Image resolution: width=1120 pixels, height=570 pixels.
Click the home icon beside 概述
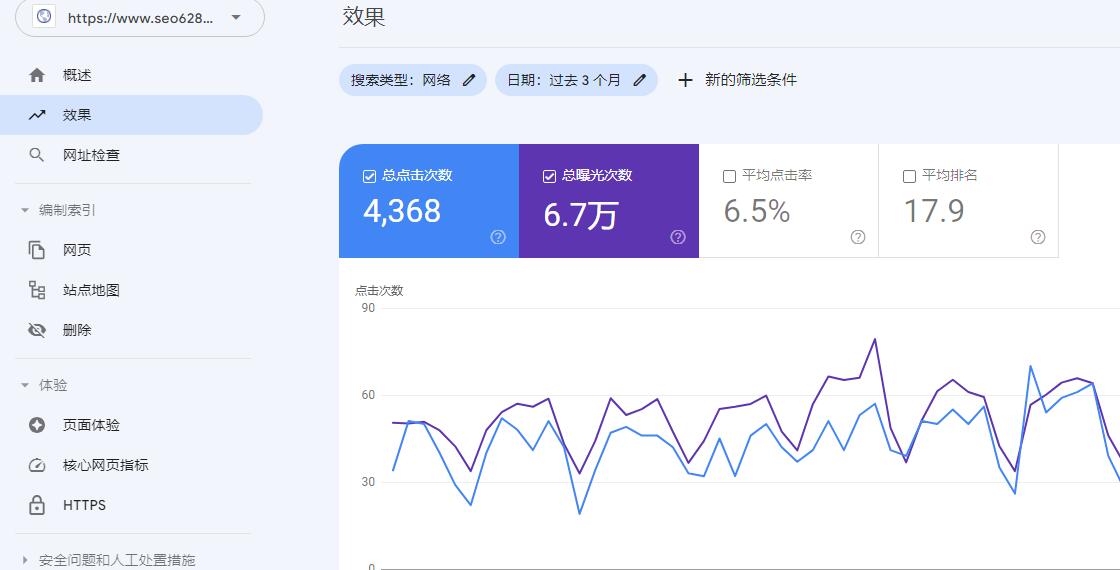click(37, 75)
